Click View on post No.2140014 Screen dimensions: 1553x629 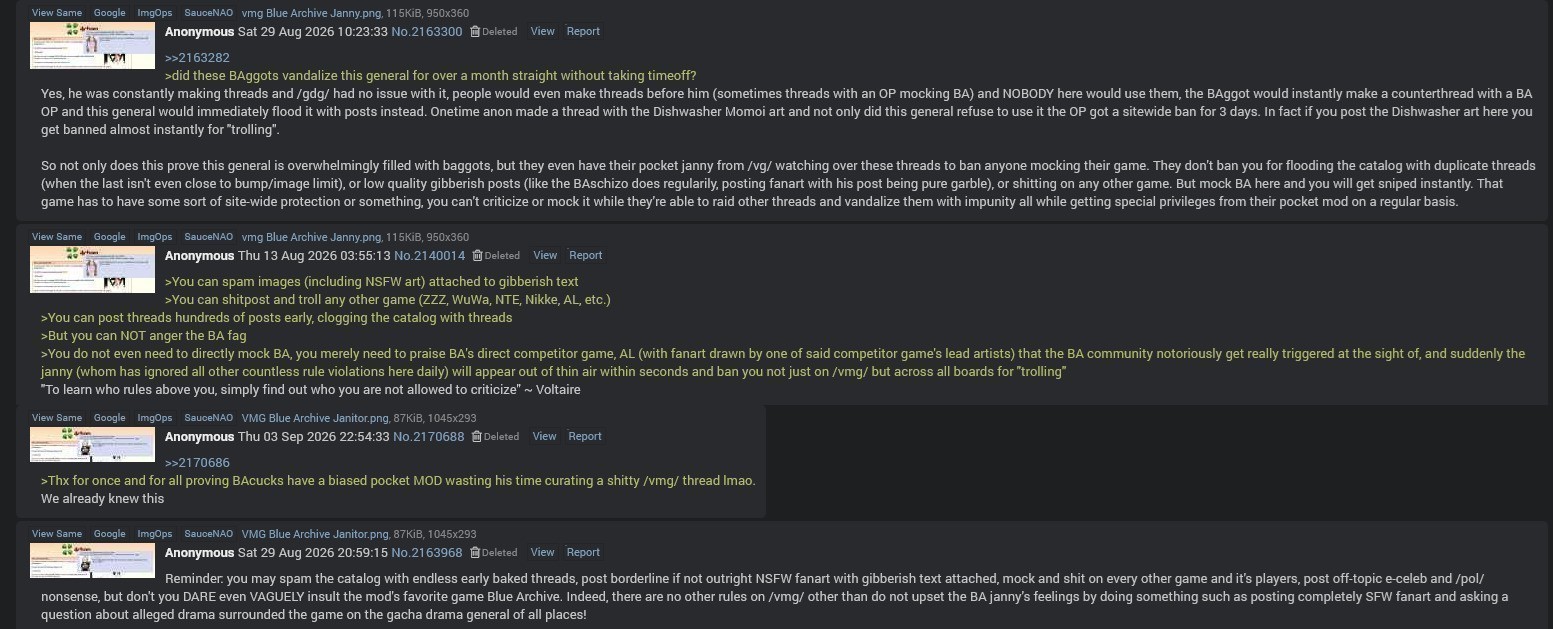pos(545,256)
